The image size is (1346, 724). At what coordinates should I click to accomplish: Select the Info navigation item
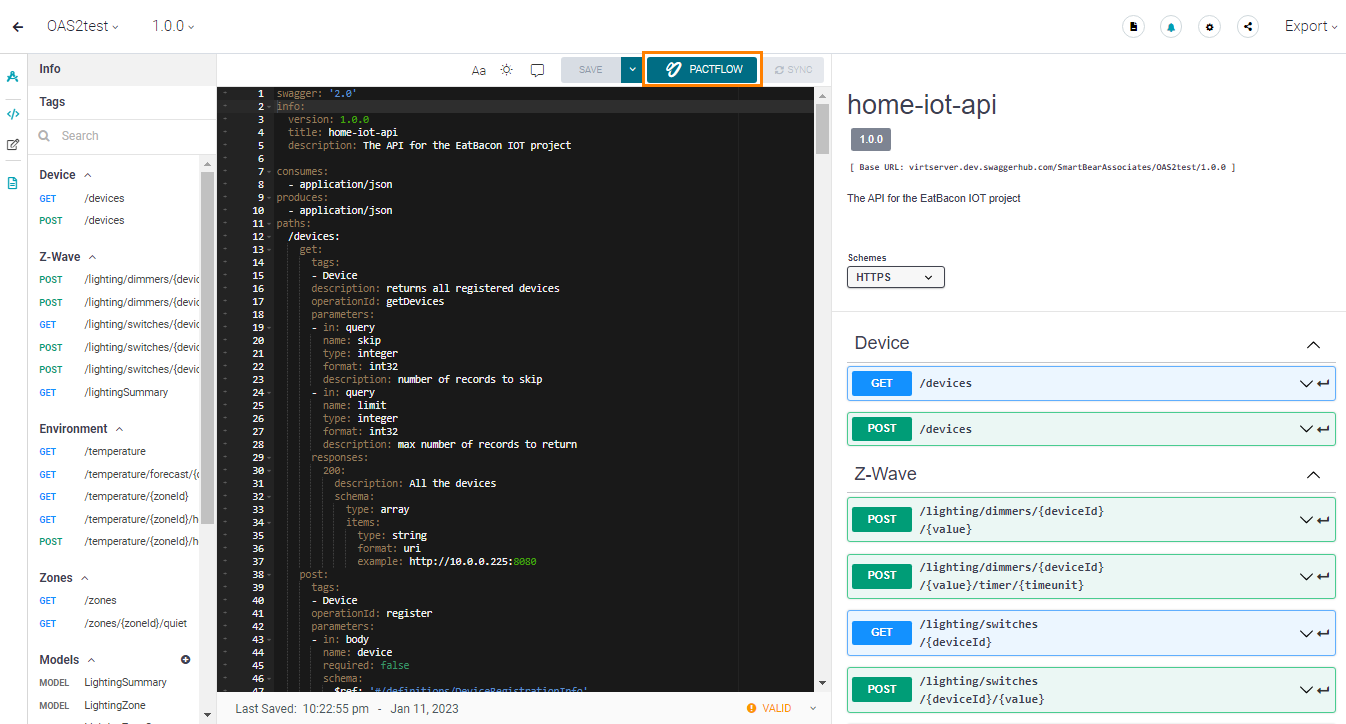[x=50, y=69]
